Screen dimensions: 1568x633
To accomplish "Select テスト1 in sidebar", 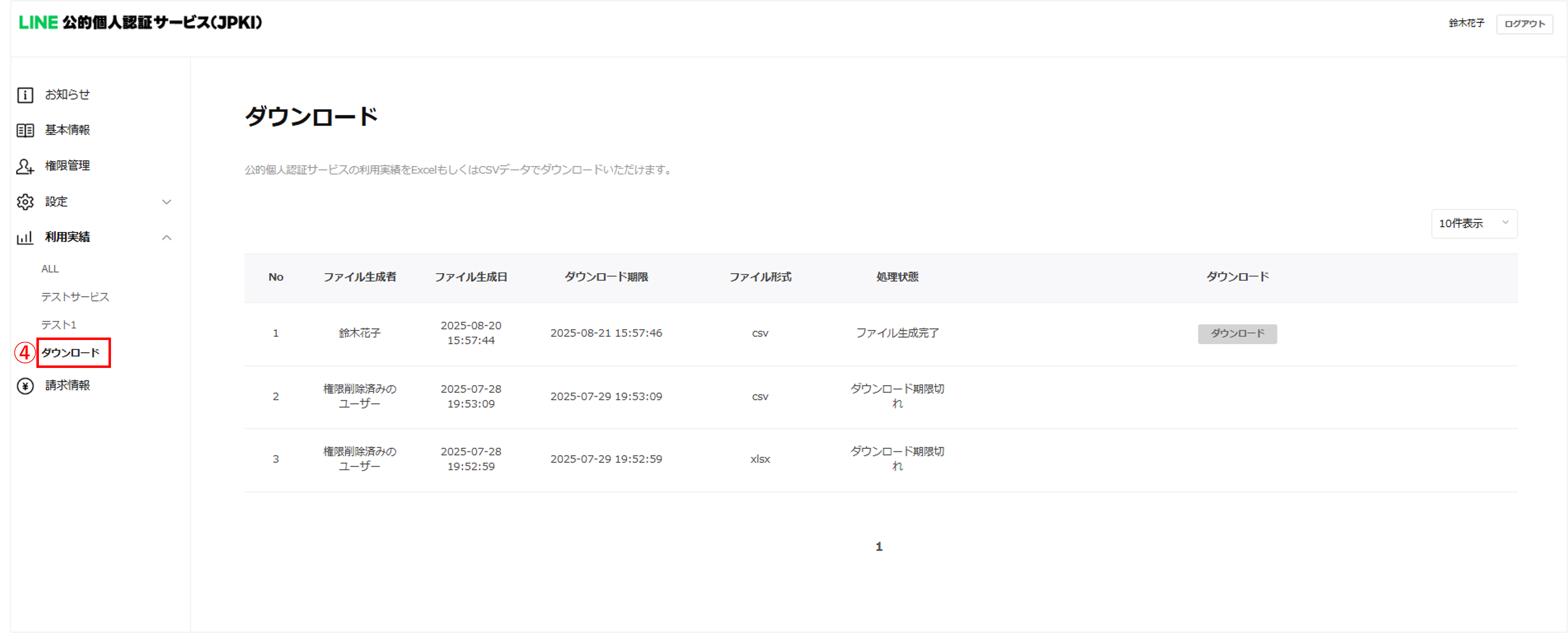I will (x=58, y=324).
